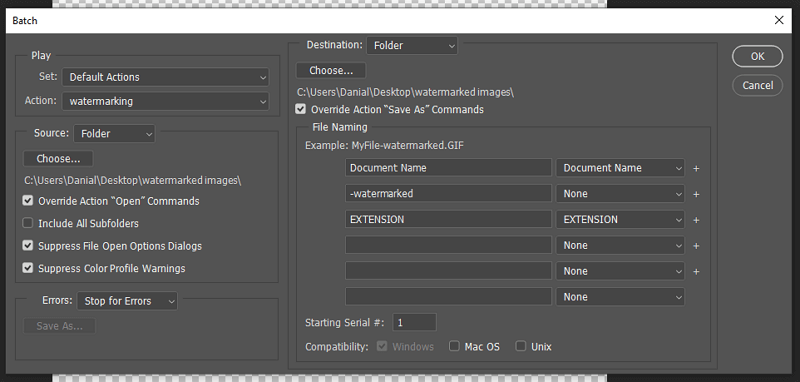Enable Include All Subfolders
This screenshot has width=800, height=382.
click(x=28, y=223)
